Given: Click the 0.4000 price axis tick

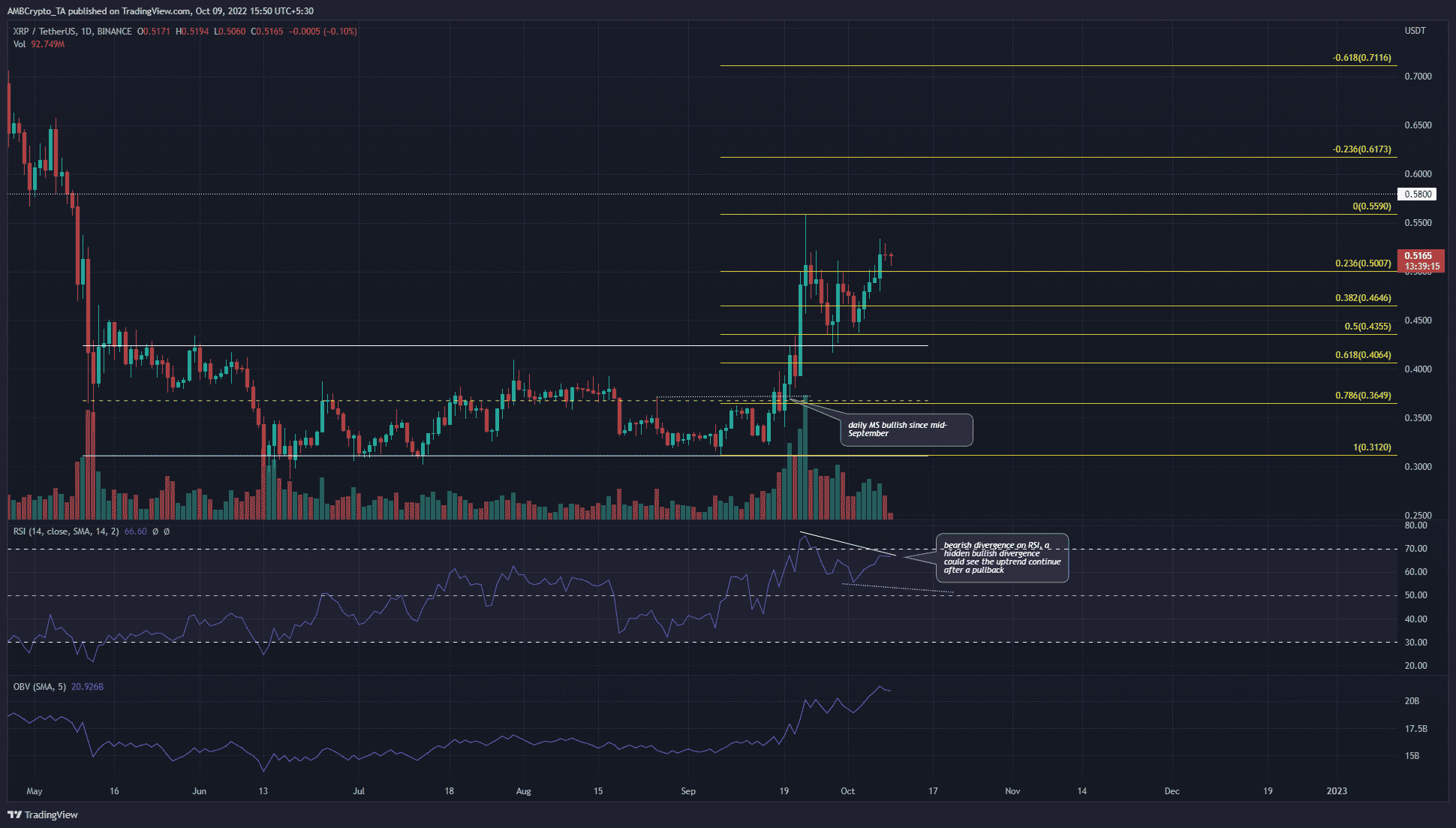Looking at the screenshot, I should click(1418, 369).
